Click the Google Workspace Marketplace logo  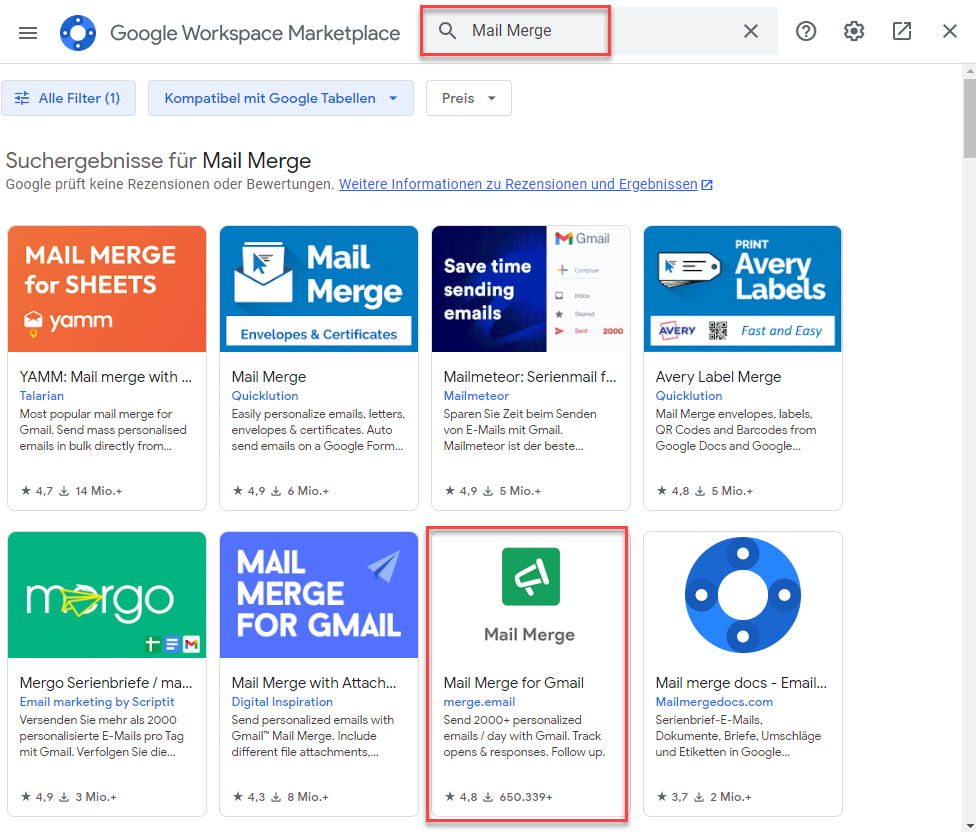coord(78,32)
